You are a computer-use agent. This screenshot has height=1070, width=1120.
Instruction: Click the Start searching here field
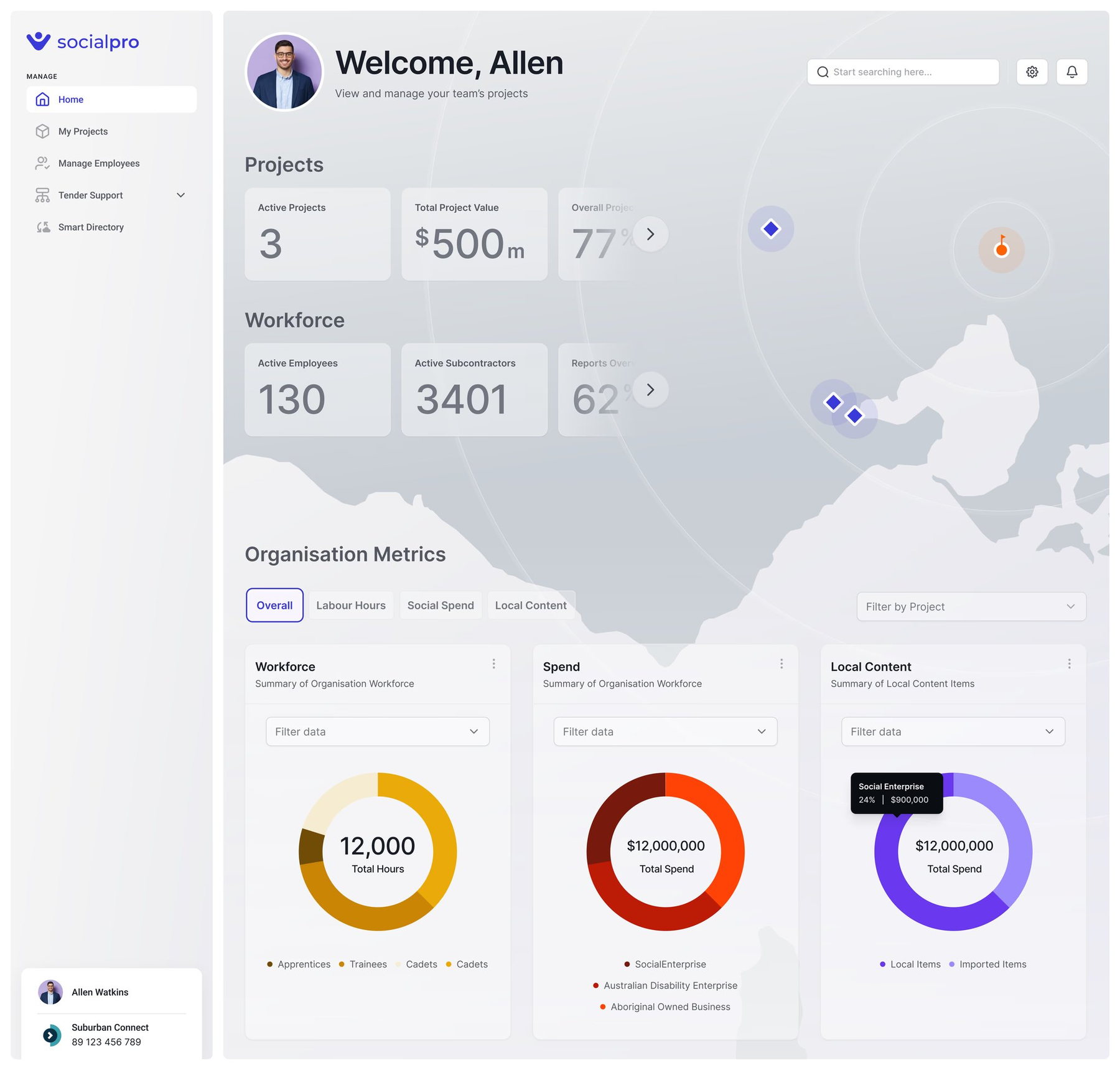(903, 72)
